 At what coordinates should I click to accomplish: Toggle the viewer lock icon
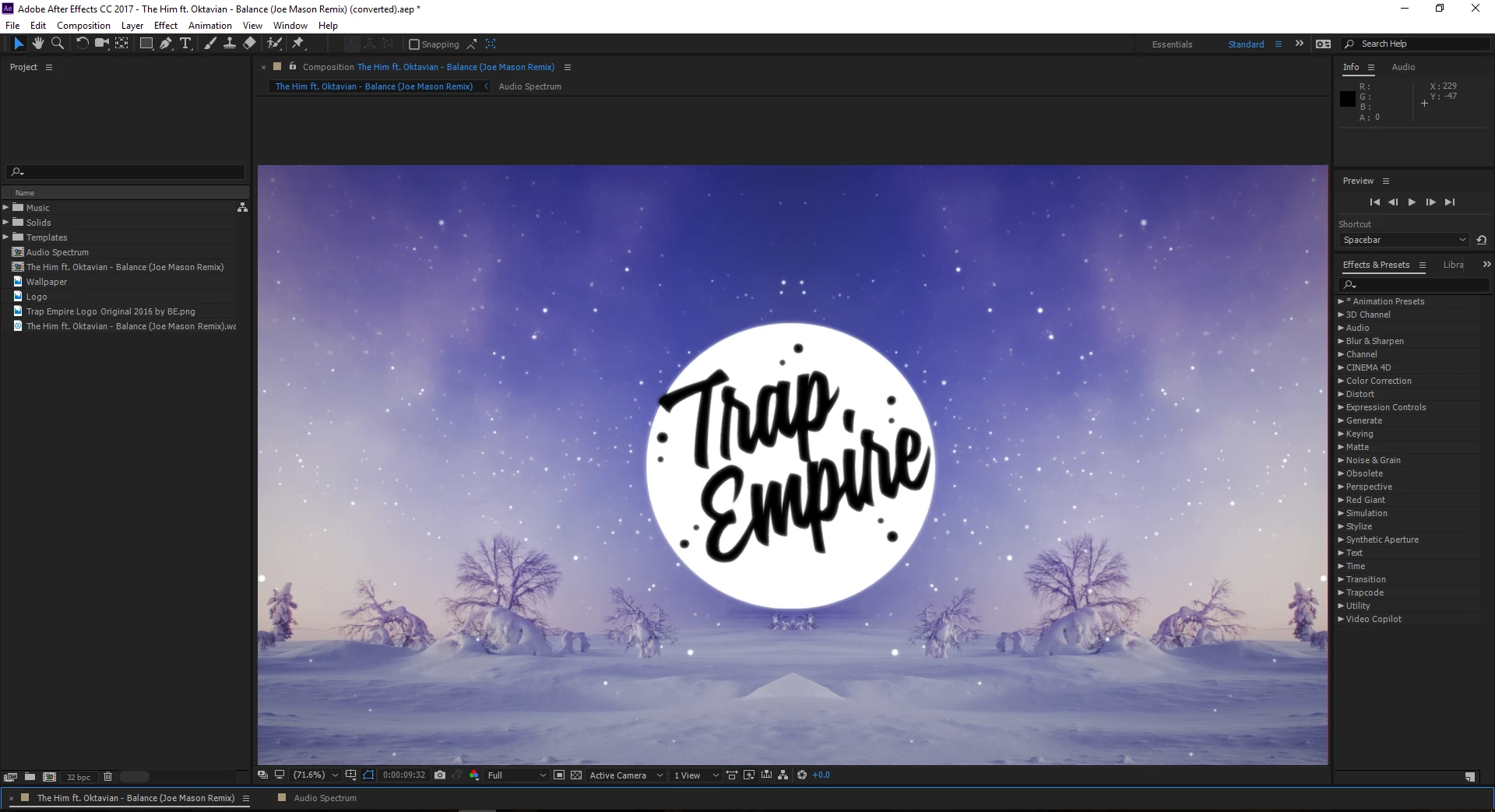tap(293, 67)
